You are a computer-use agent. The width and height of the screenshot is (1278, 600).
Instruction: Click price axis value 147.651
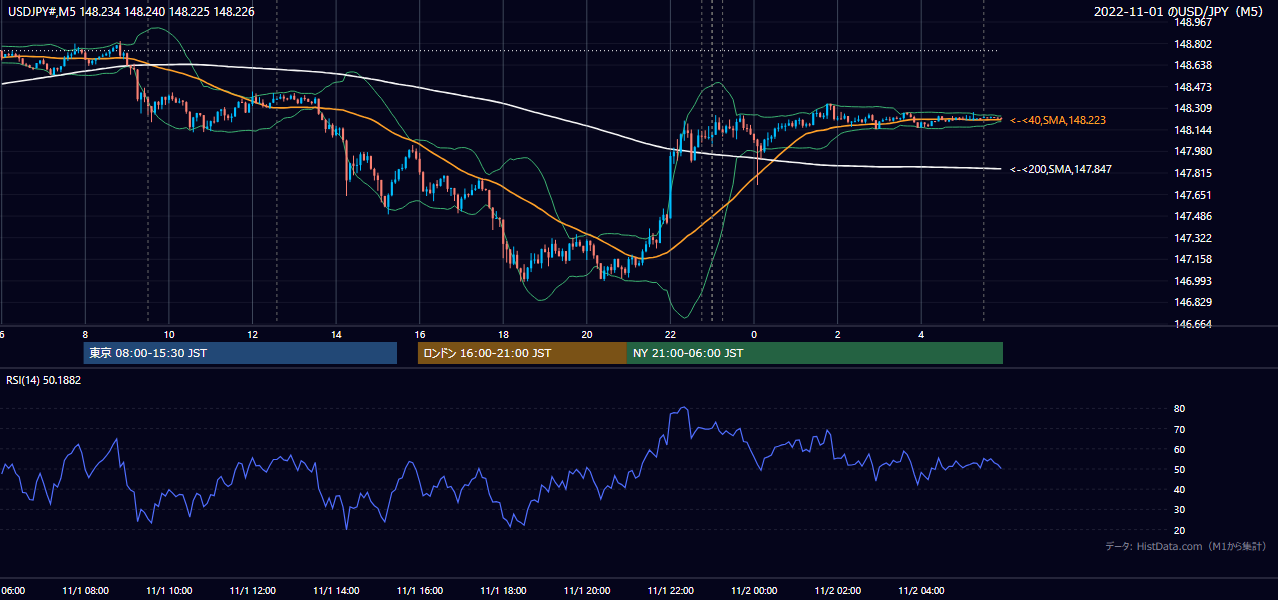click(x=1191, y=195)
